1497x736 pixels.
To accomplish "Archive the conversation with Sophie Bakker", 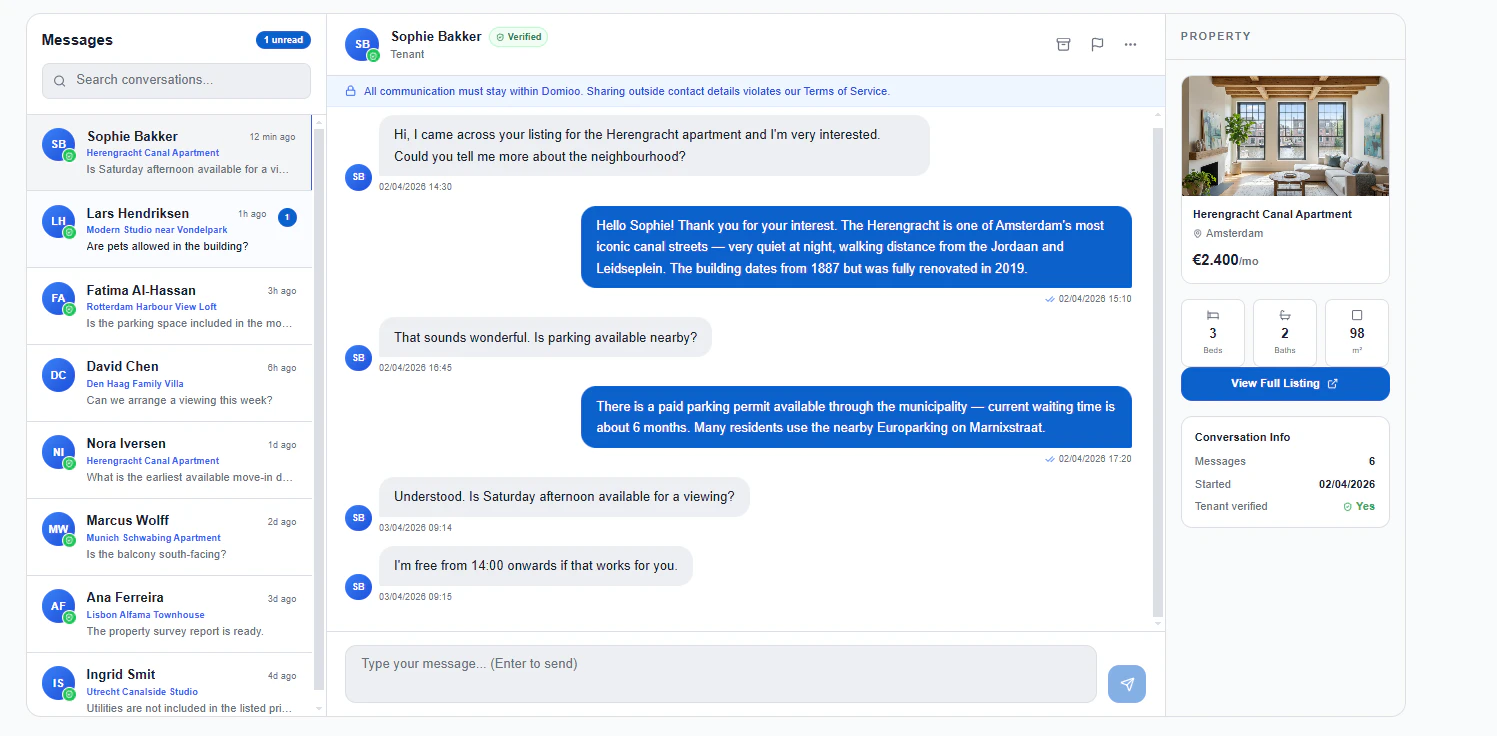I will (x=1063, y=44).
